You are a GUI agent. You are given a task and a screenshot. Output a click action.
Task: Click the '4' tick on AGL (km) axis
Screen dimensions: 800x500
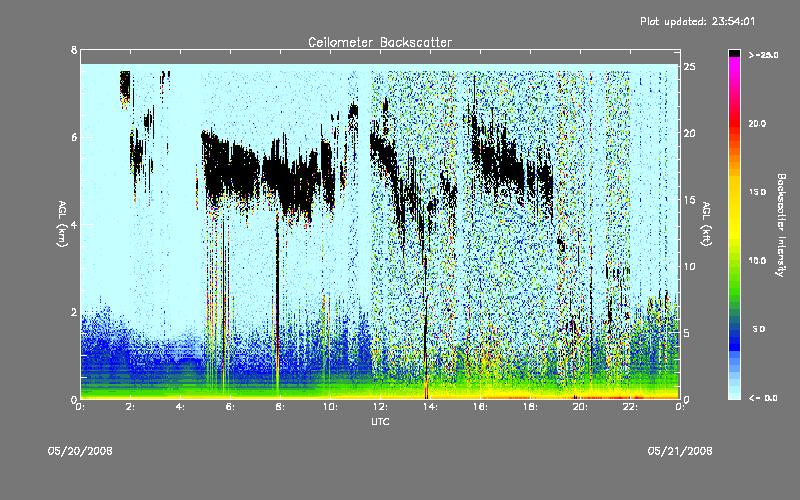pos(74,224)
